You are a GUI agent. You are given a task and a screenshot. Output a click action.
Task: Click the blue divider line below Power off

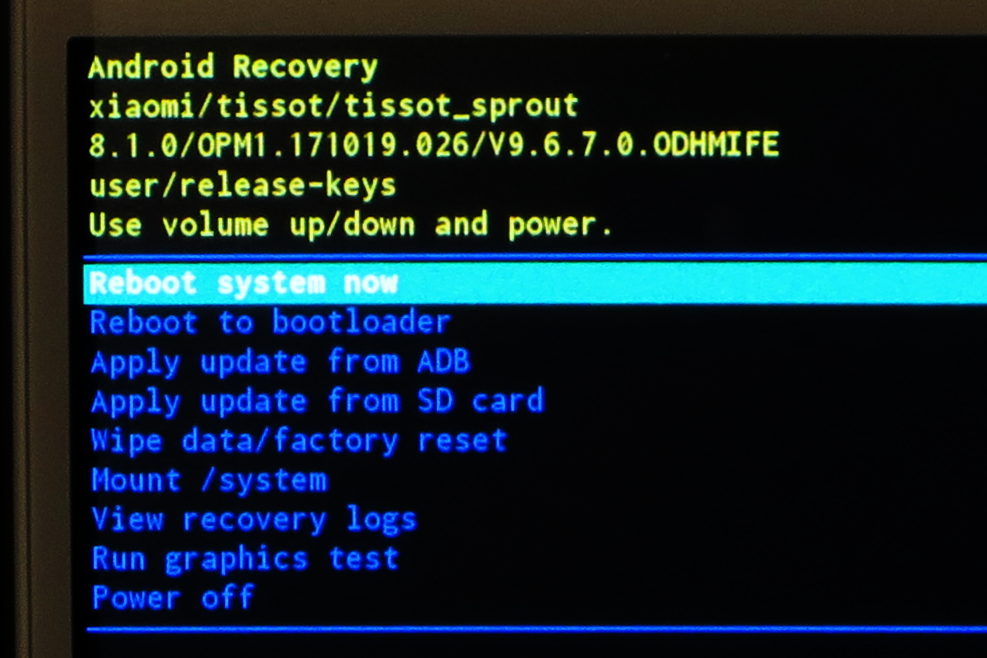[536, 628]
